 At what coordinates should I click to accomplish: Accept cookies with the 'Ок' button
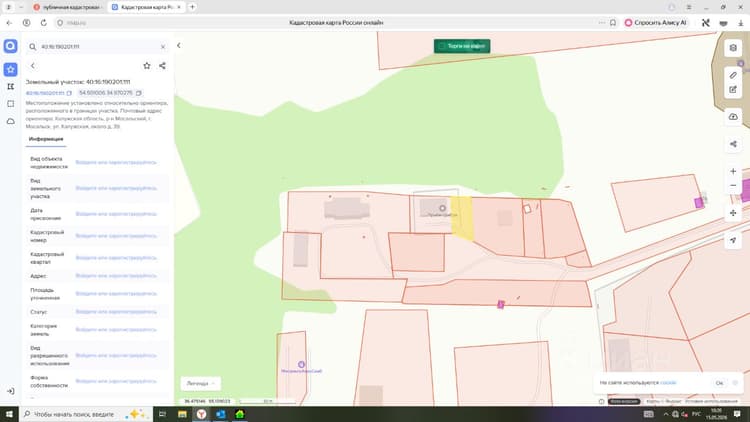[719, 383]
